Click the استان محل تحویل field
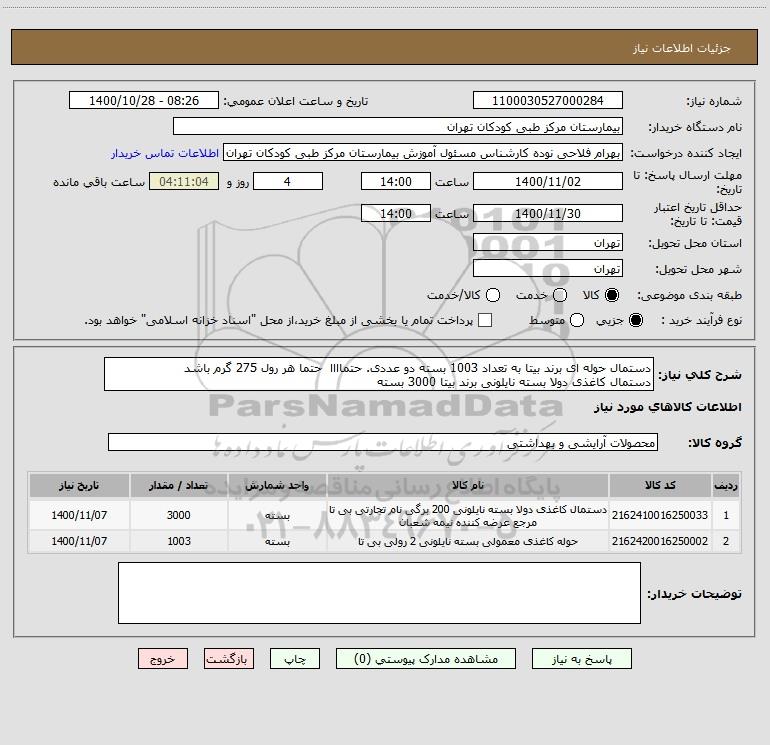Screen dimensions: 770x745 click(x=547, y=243)
